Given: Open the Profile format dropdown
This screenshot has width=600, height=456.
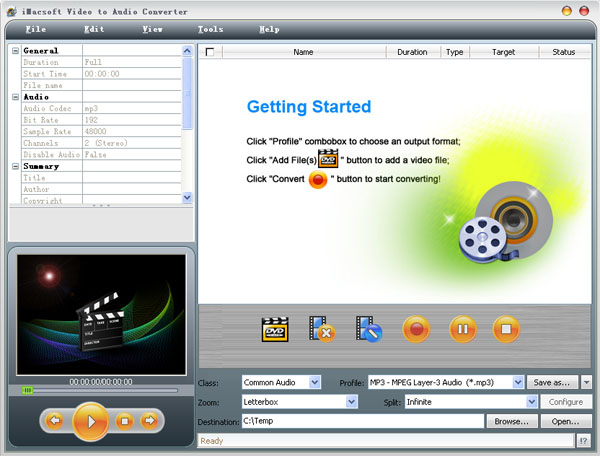Looking at the screenshot, I should pyautogui.click(x=517, y=382).
